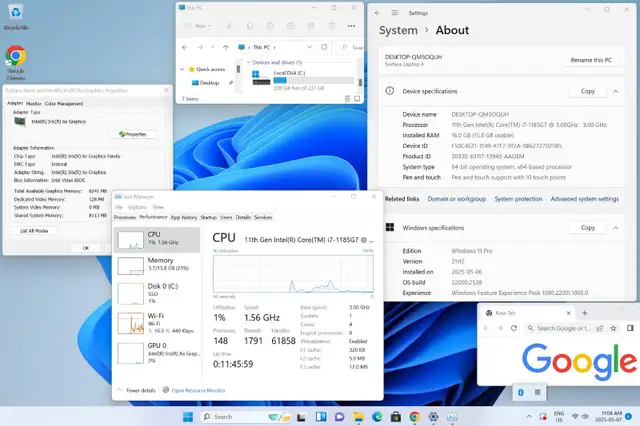Copy the Windows specifications
Viewport: 640px width, 426px height.
(x=588, y=228)
